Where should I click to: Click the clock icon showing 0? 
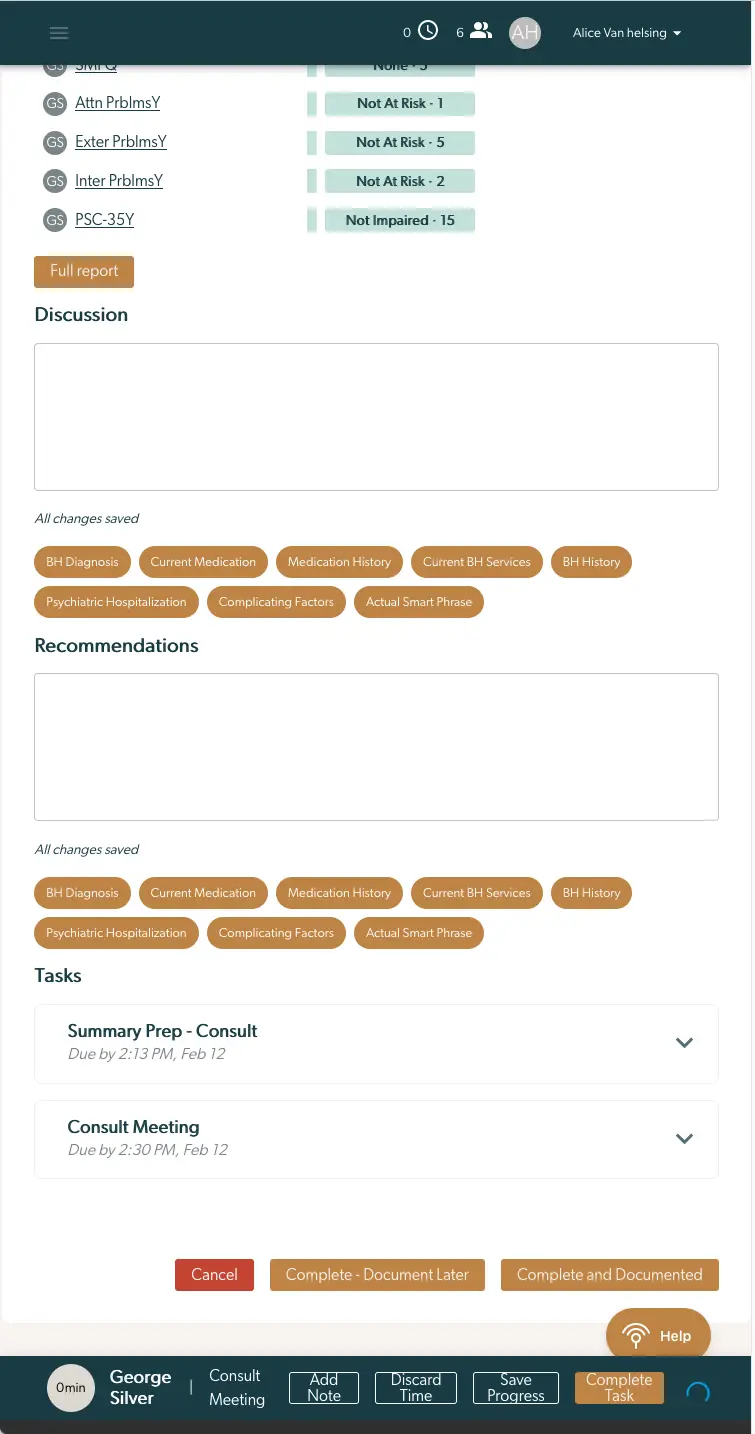430,30
